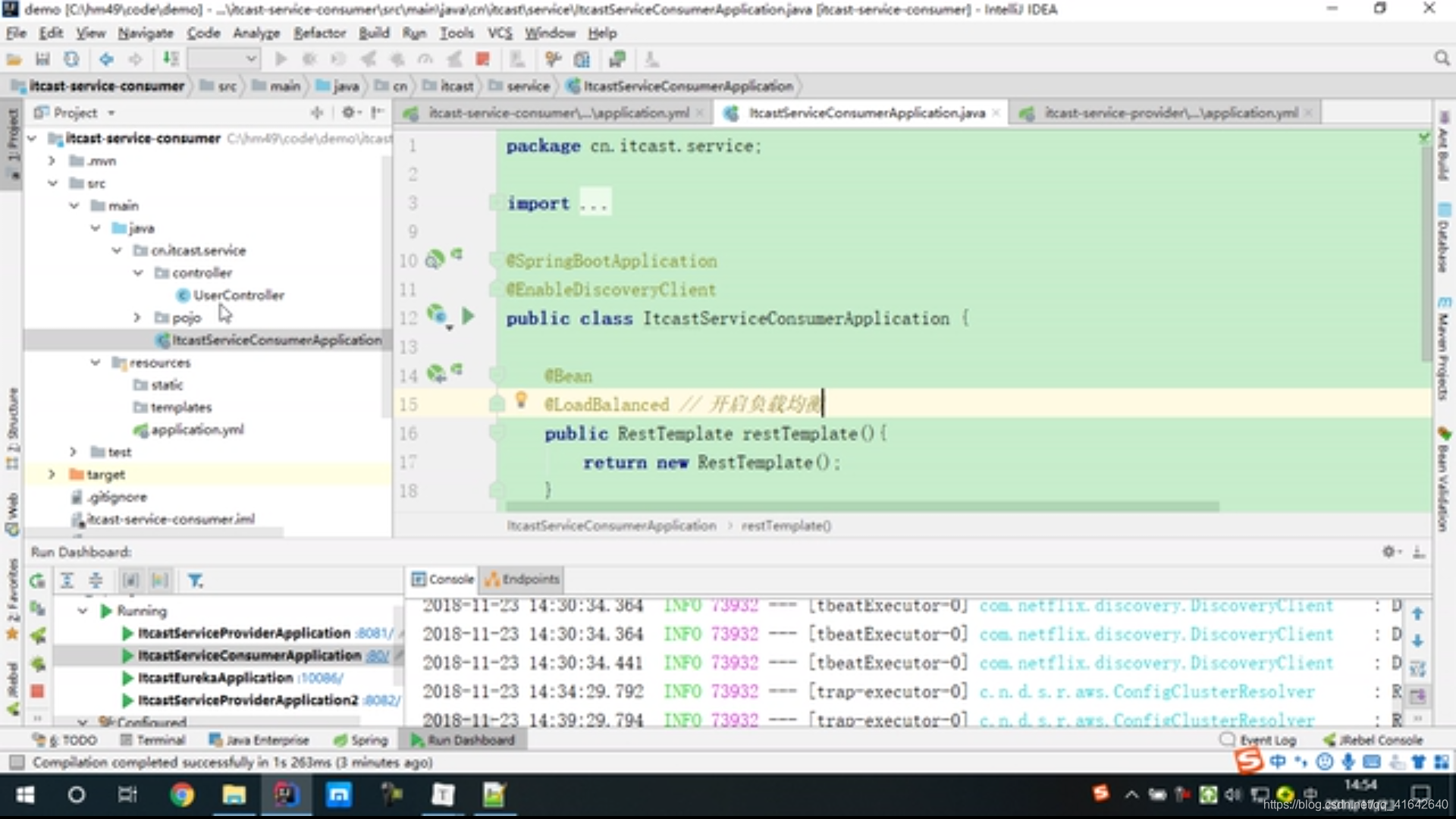1456x819 pixels.
Task: Click the Spring bean gutter icon line 10
Action: [435, 259]
